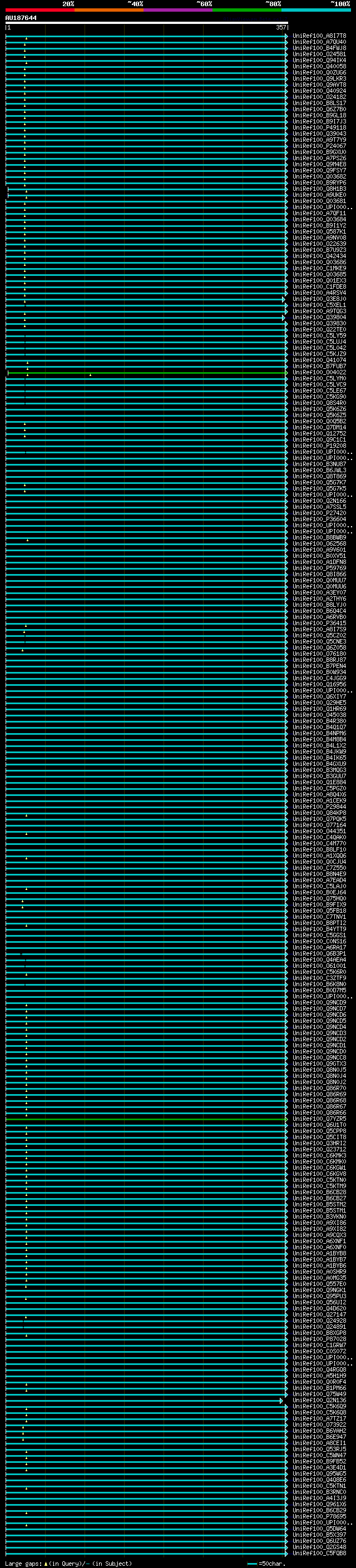Click hit label UniRef100_P36604
This screenshot has width=356, height=1568.
[319, 519]
